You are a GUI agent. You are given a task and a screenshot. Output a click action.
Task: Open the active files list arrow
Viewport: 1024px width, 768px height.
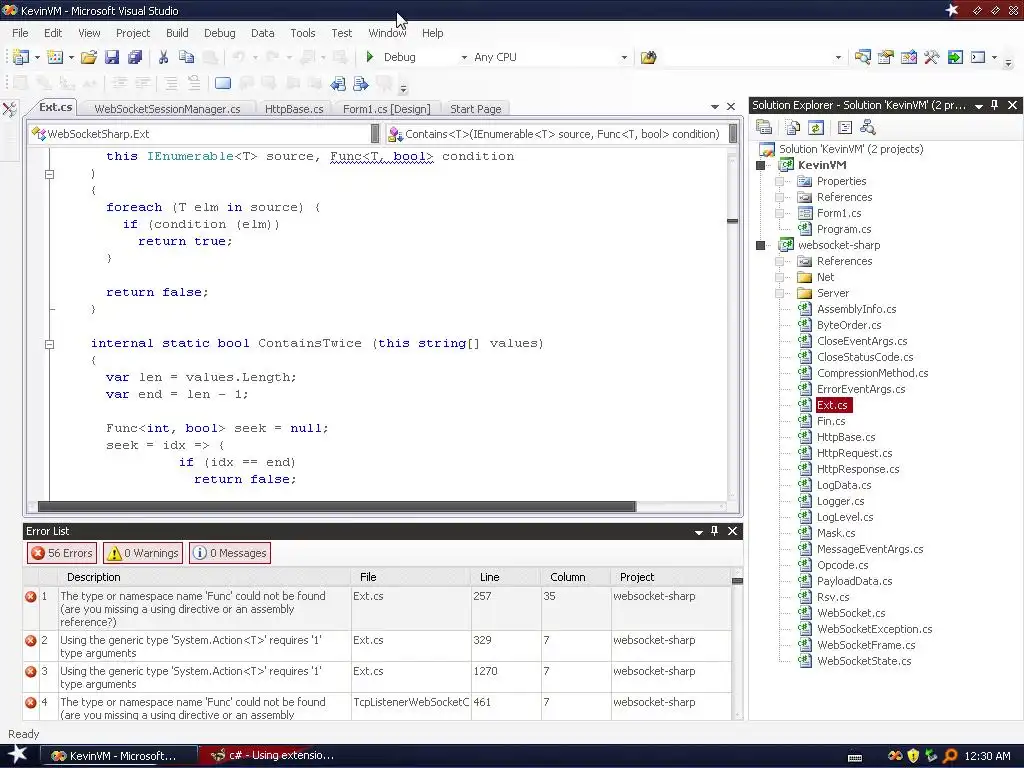tap(714, 106)
